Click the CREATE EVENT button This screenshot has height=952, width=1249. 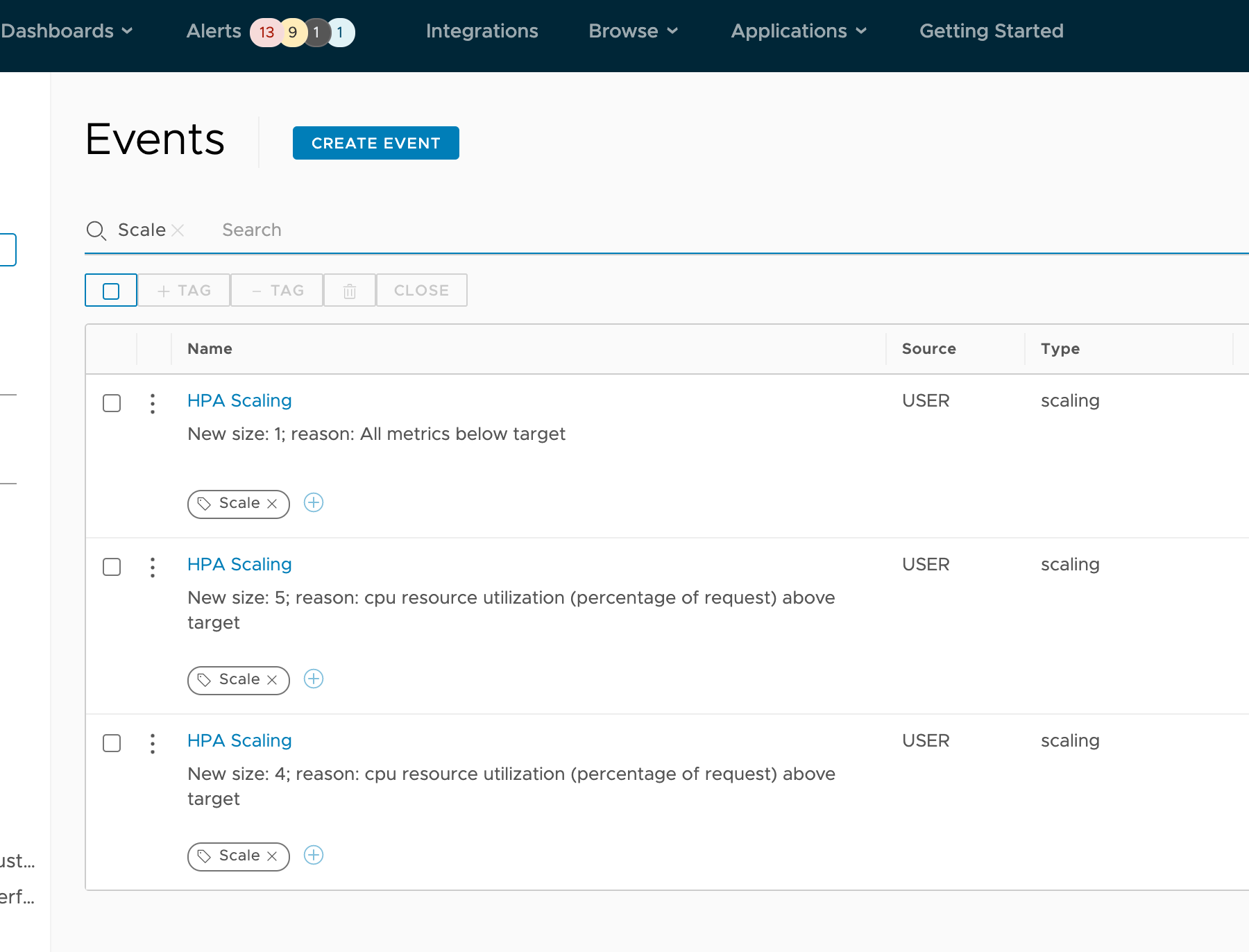point(375,143)
